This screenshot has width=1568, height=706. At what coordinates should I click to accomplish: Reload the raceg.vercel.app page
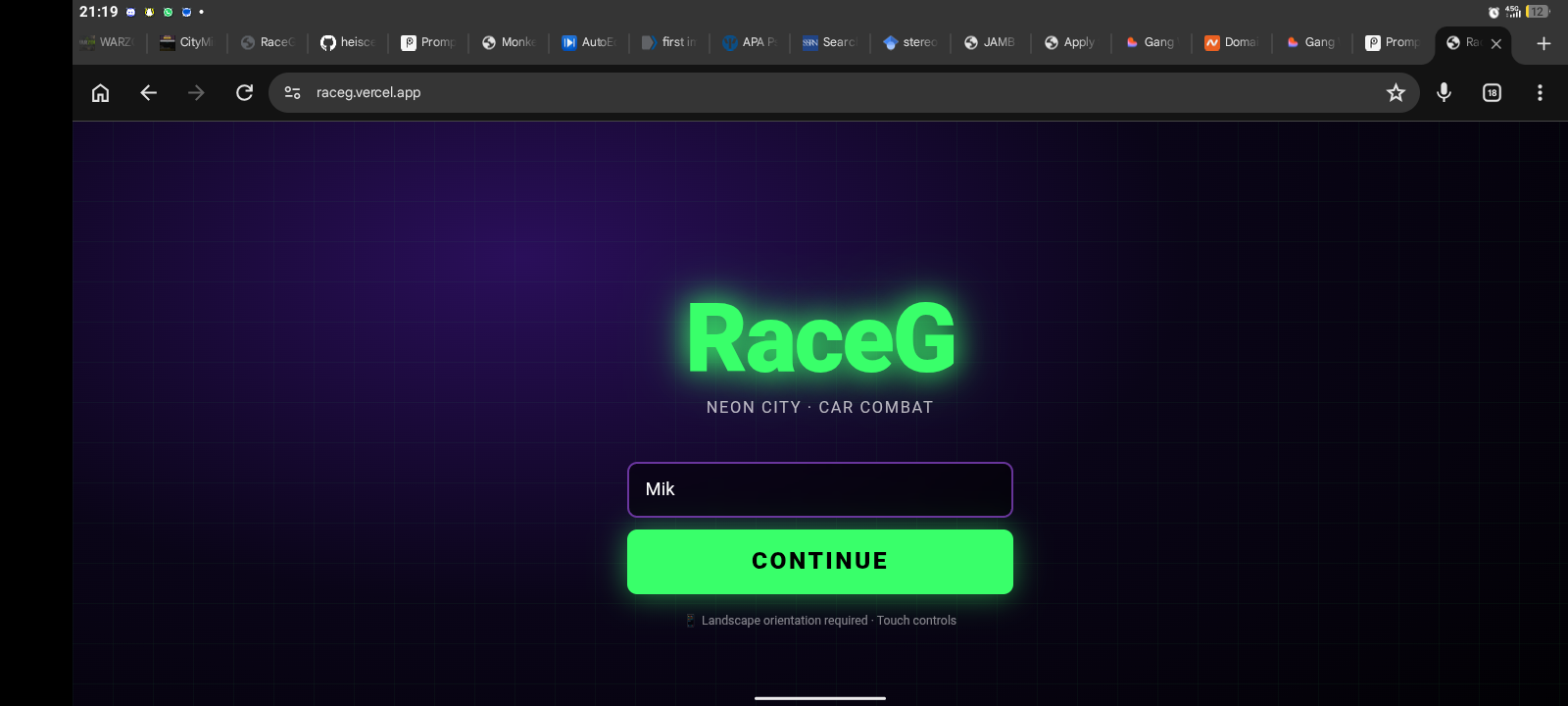pyautogui.click(x=244, y=92)
